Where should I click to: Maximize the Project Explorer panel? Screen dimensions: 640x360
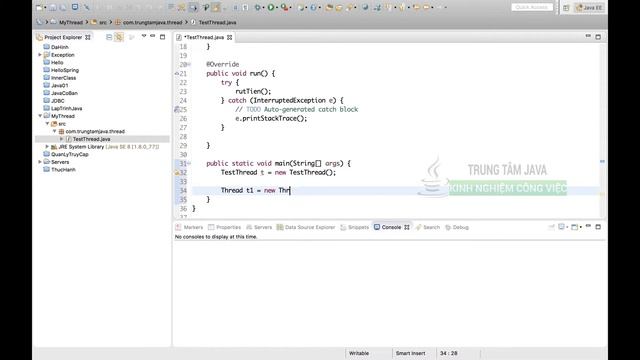(x=162, y=37)
